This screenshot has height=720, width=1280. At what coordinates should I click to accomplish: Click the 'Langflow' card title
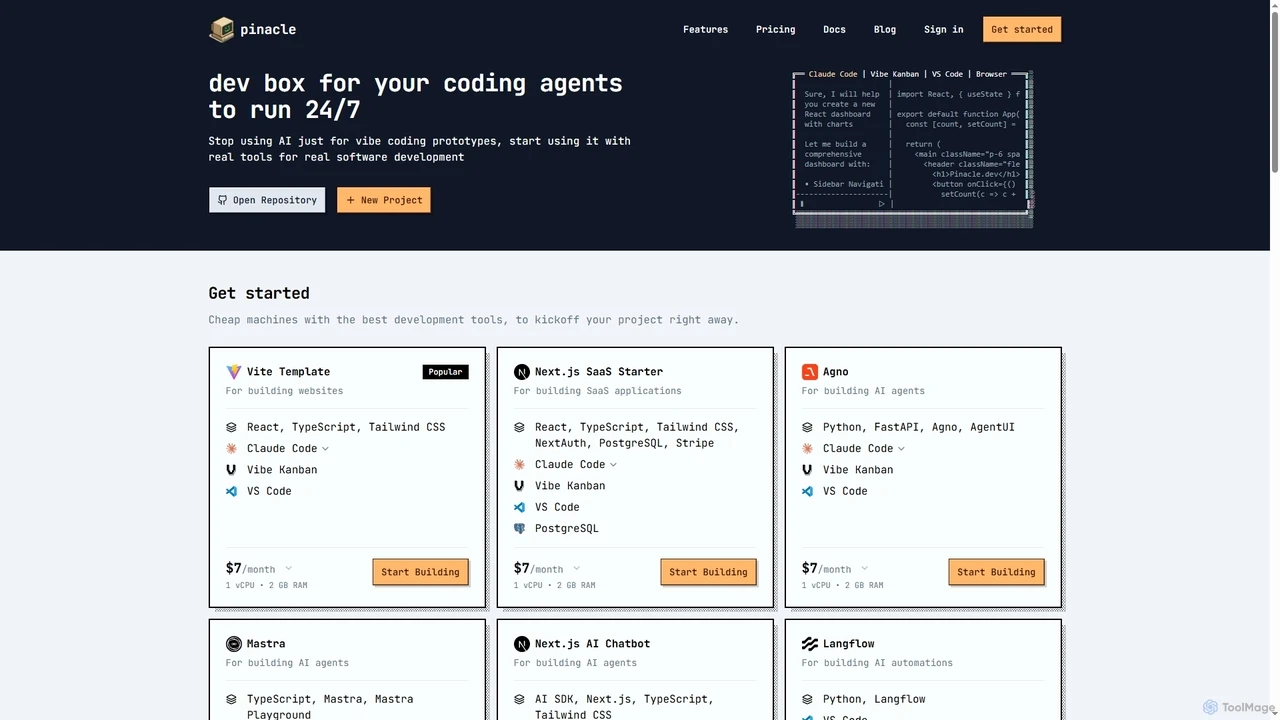[848, 644]
